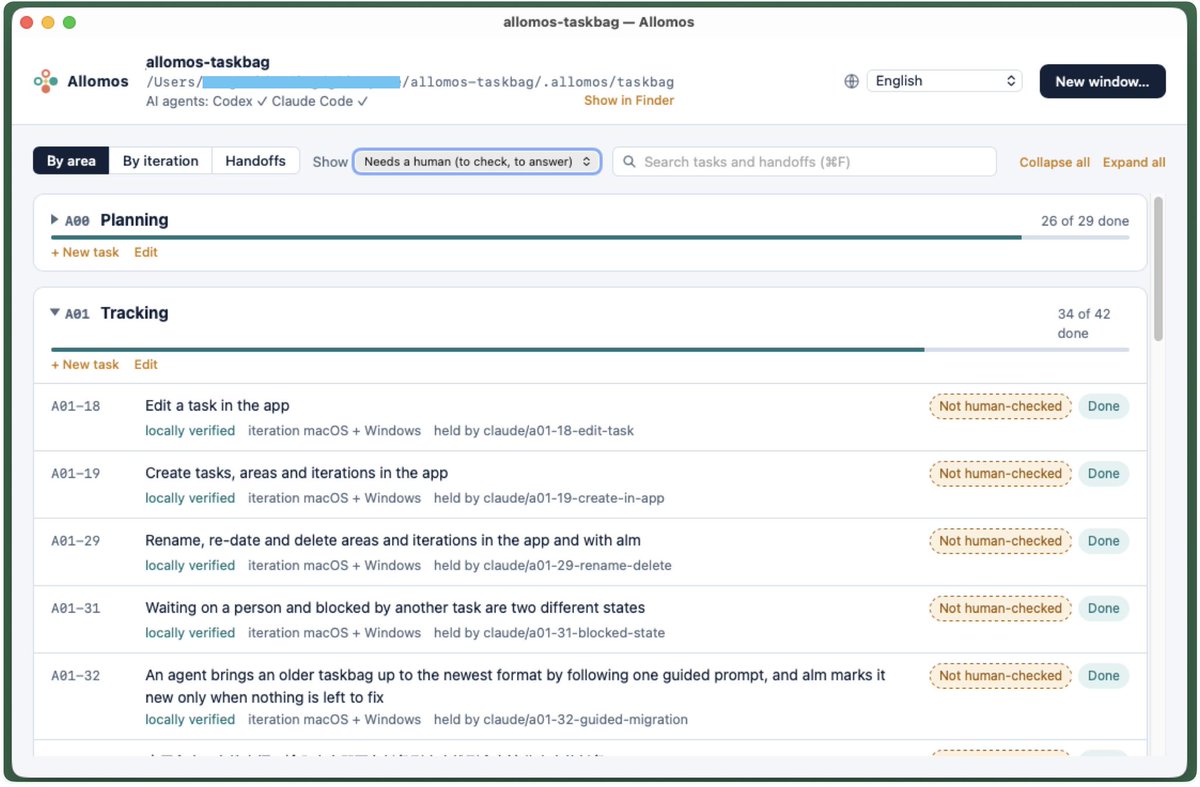
Task: Click Collapse all
Action: 1055,162
